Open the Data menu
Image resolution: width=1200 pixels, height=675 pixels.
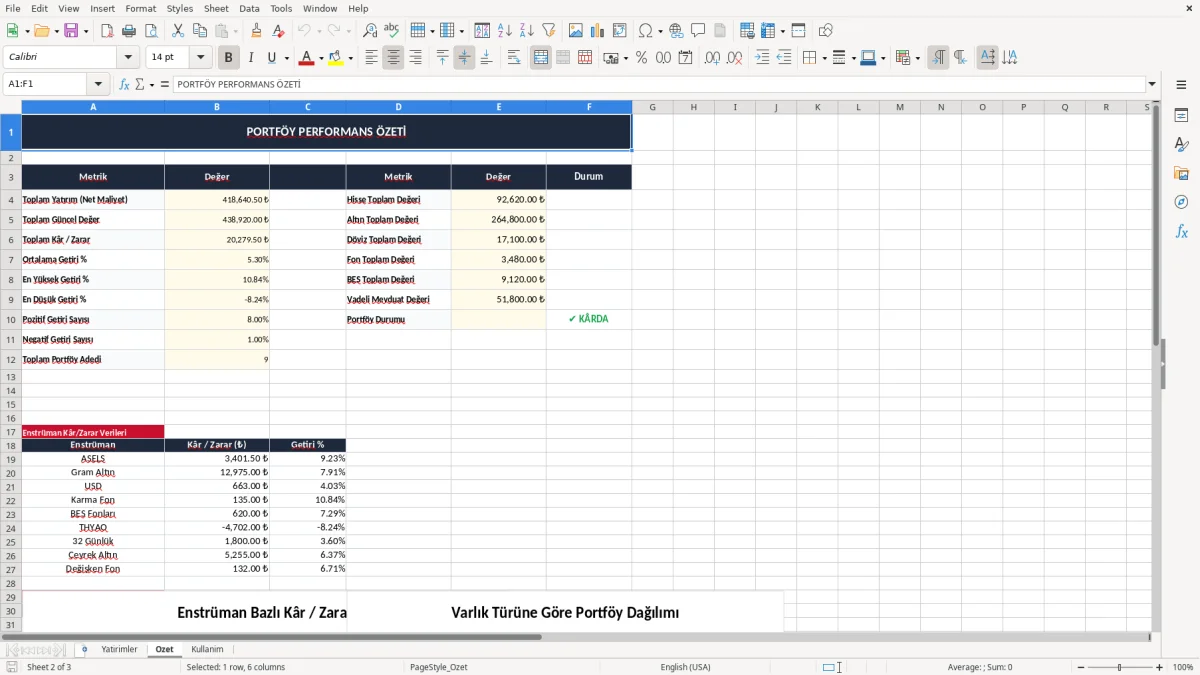point(249,8)
